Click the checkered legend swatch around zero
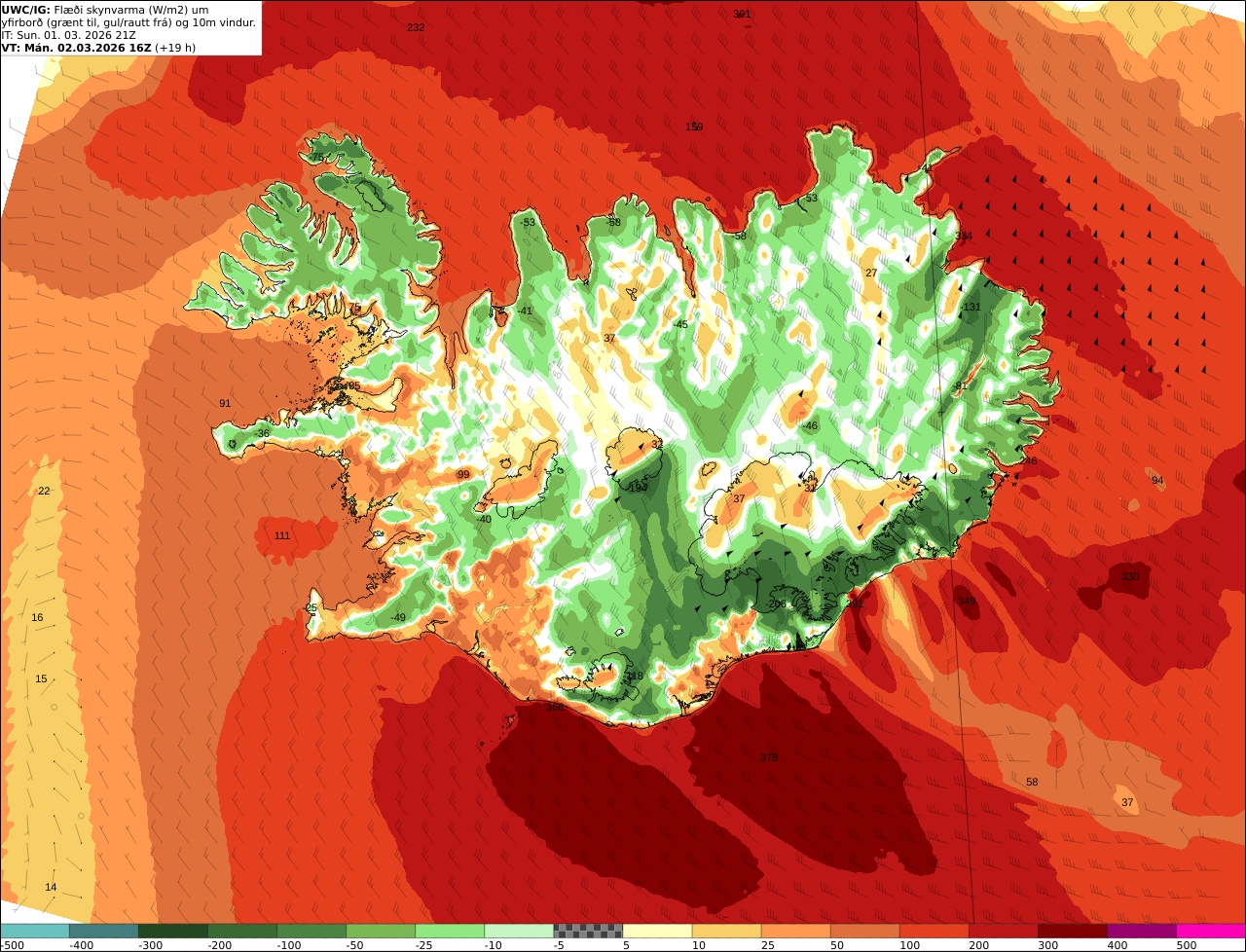This screenshot has height=952, width=1246. (588, 931)
